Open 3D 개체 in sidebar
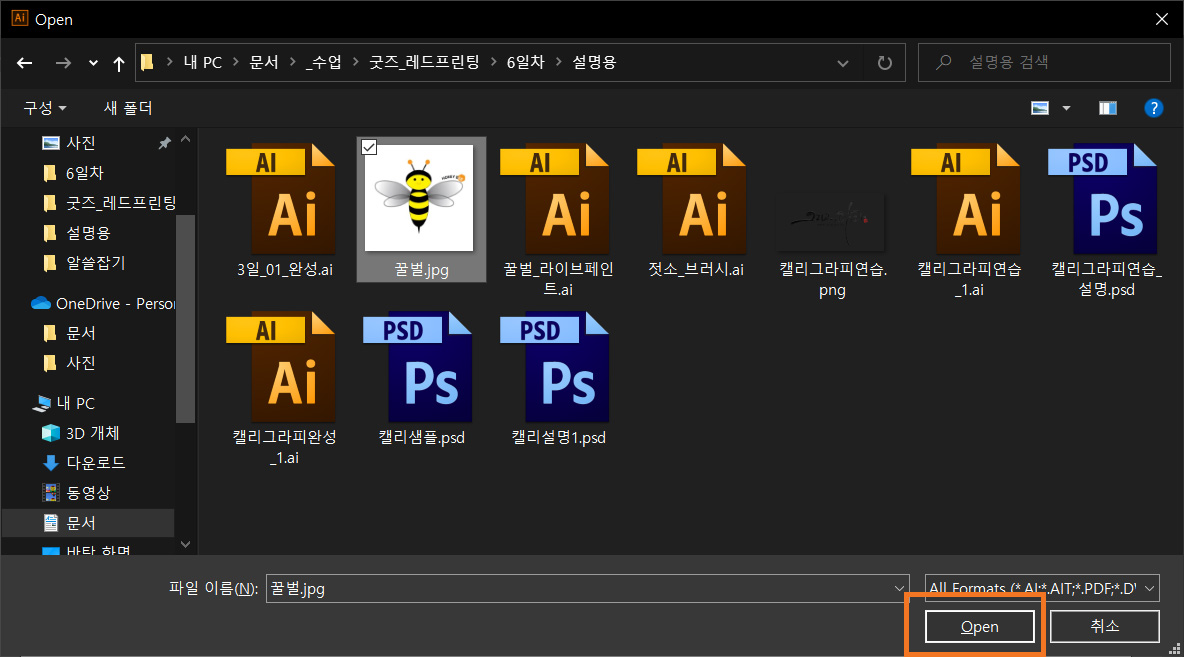Image resolution: width=1184 pixels, height=657 pixels. [91, 433]
